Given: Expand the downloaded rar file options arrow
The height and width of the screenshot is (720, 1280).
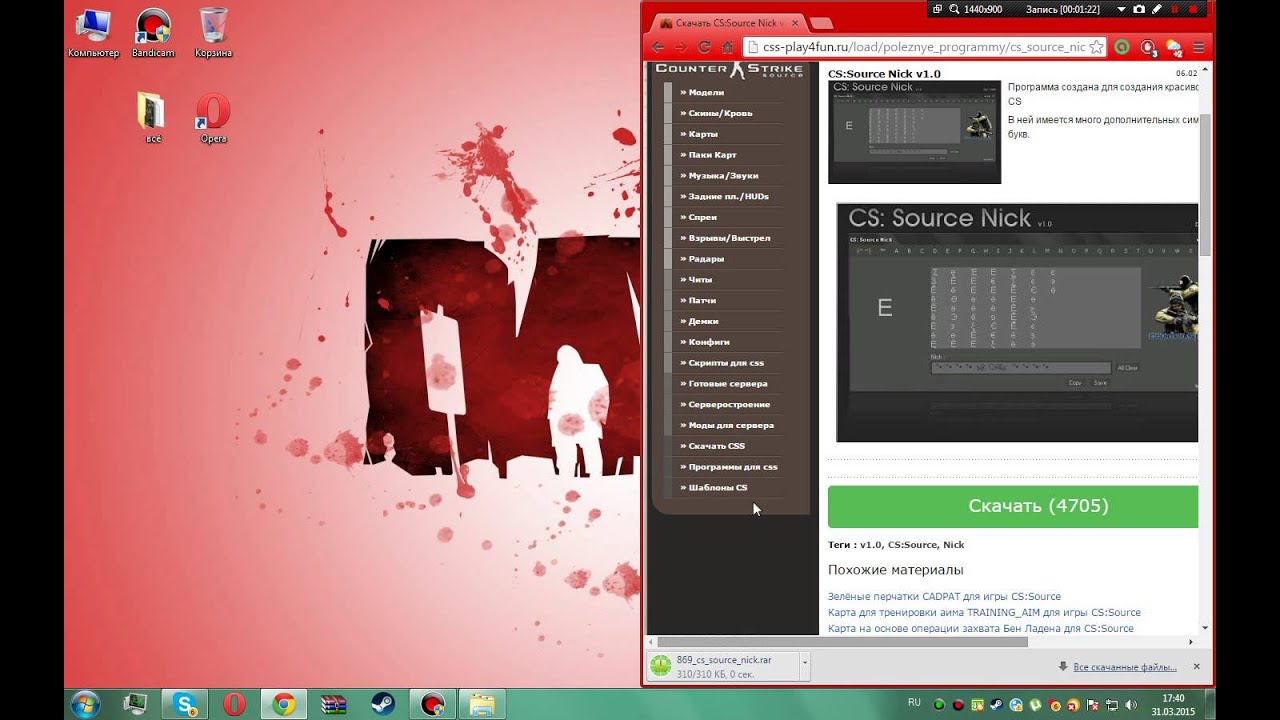Looking at the screenshot, I should click(x=805, y=664).
